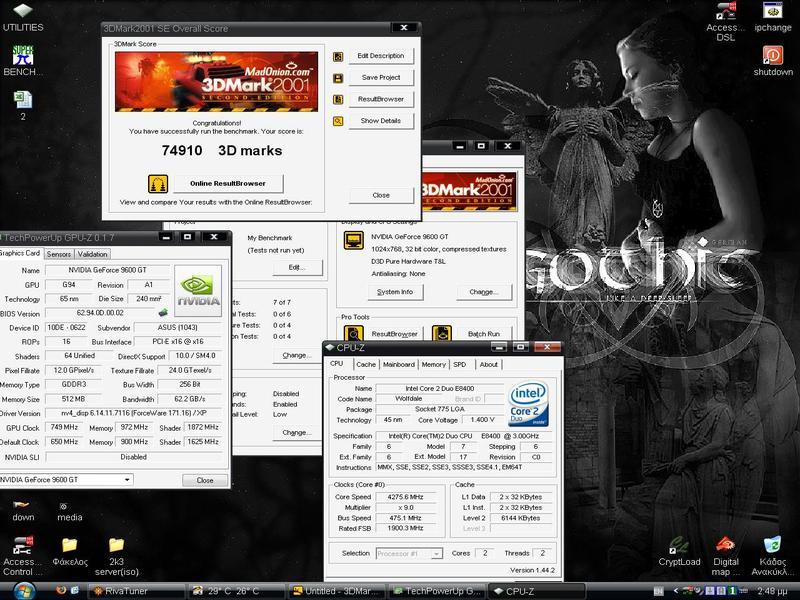
Task: Click the Driver Version field in GPU-Z
Action: pyautogui.click(x=134, y=413)
